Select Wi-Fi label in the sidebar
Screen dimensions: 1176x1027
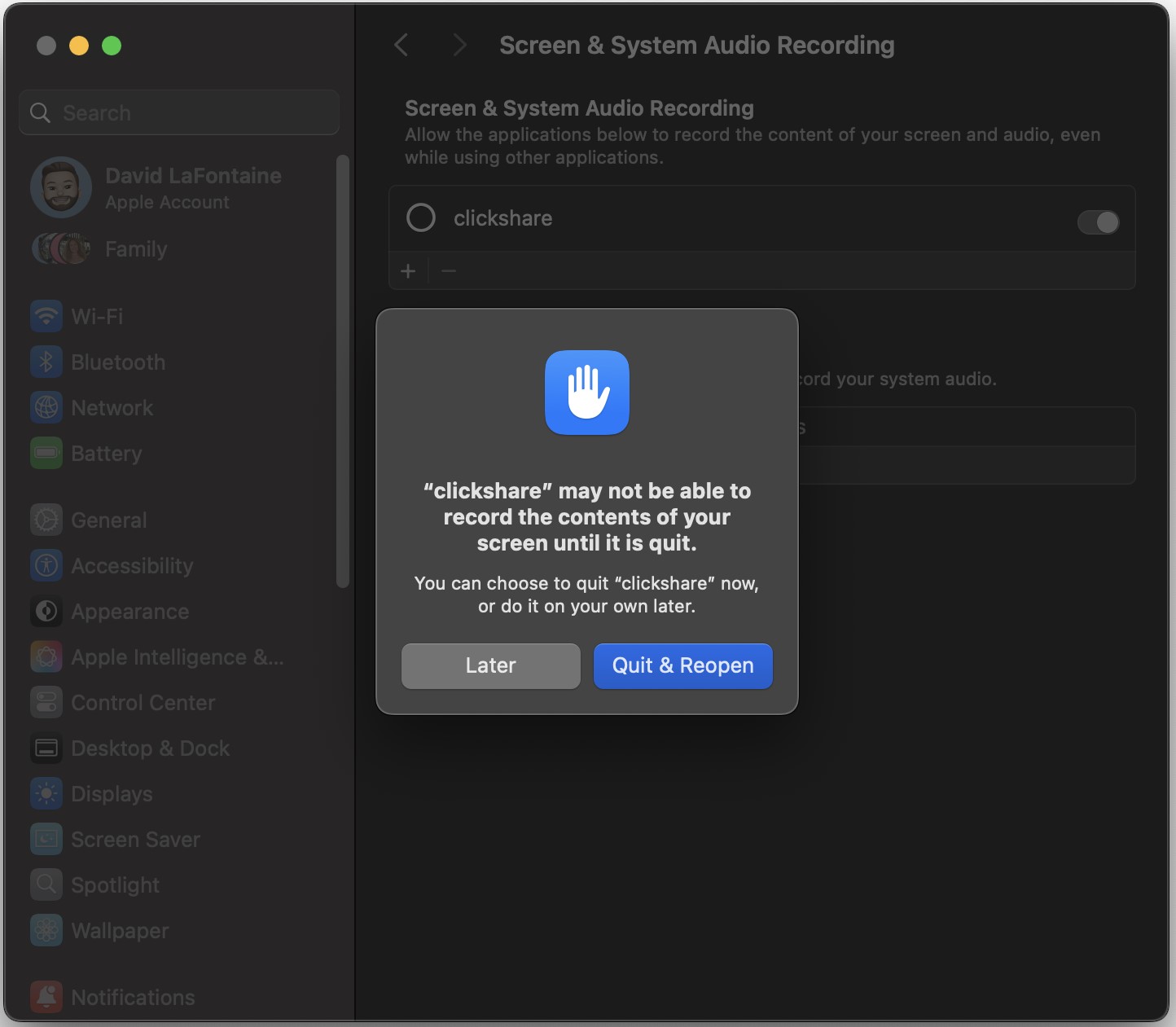(x=97, y=316)
